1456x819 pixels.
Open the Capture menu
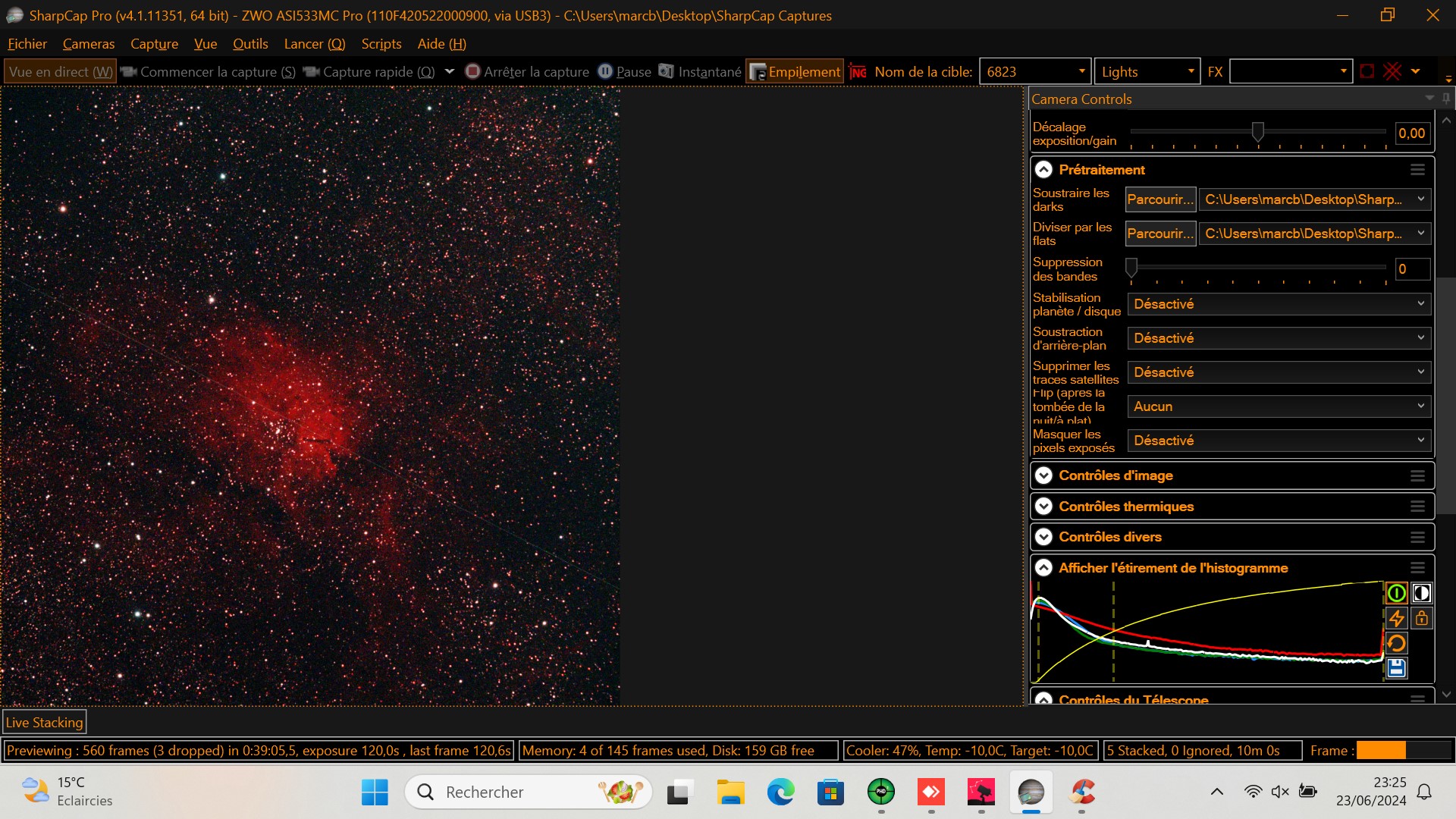(154, 44)
